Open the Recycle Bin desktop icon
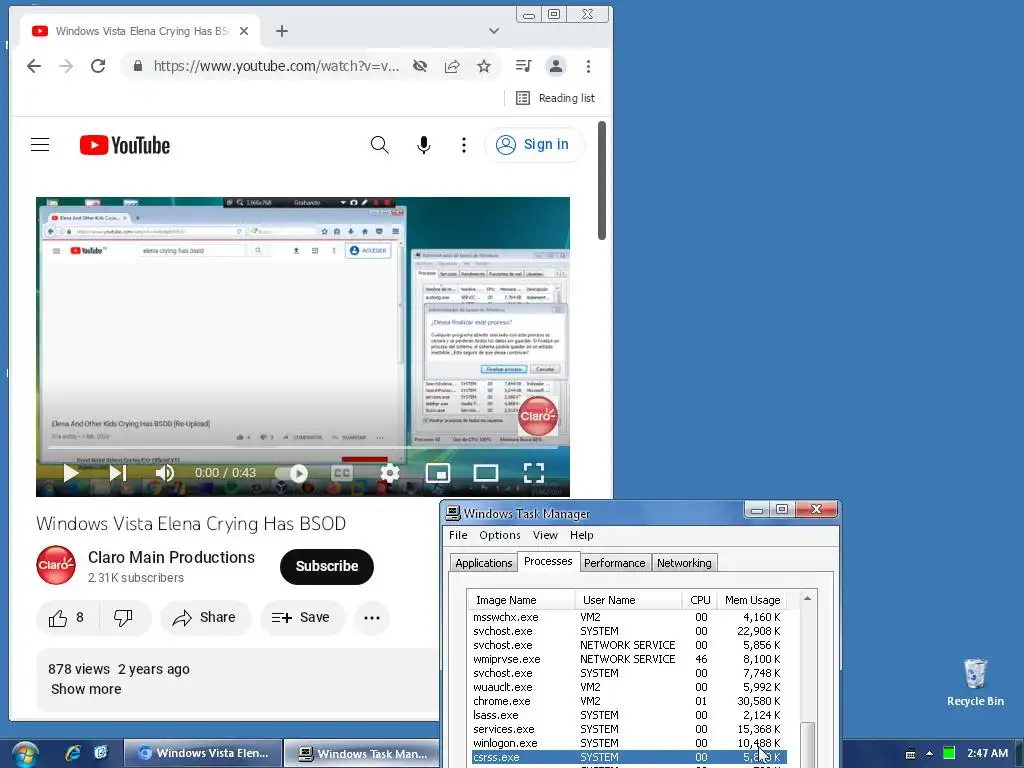Image resolution: width=1024 pixels, height=768 pixels. (975, 682)
